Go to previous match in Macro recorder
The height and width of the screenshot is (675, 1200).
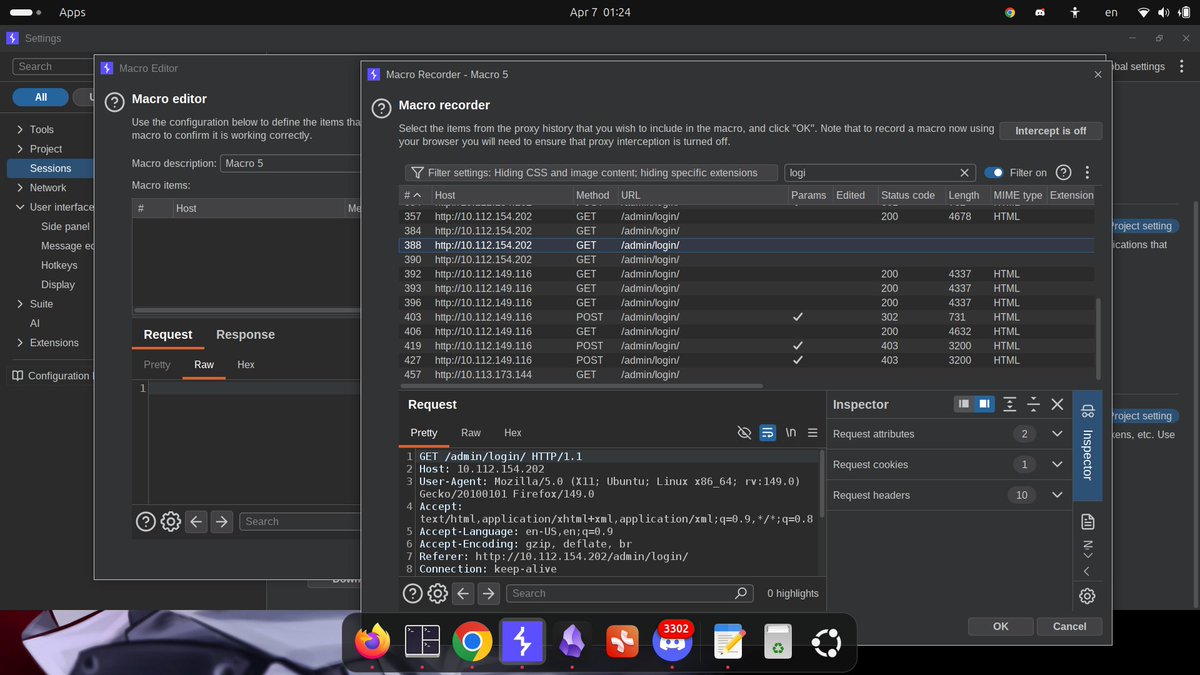tap(463, 593)
